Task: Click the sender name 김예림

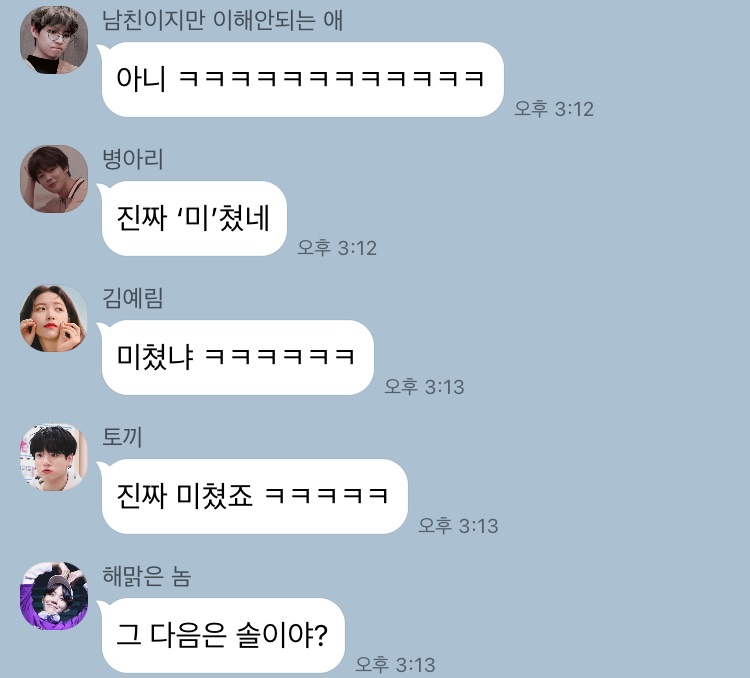Action: [133, 298]
